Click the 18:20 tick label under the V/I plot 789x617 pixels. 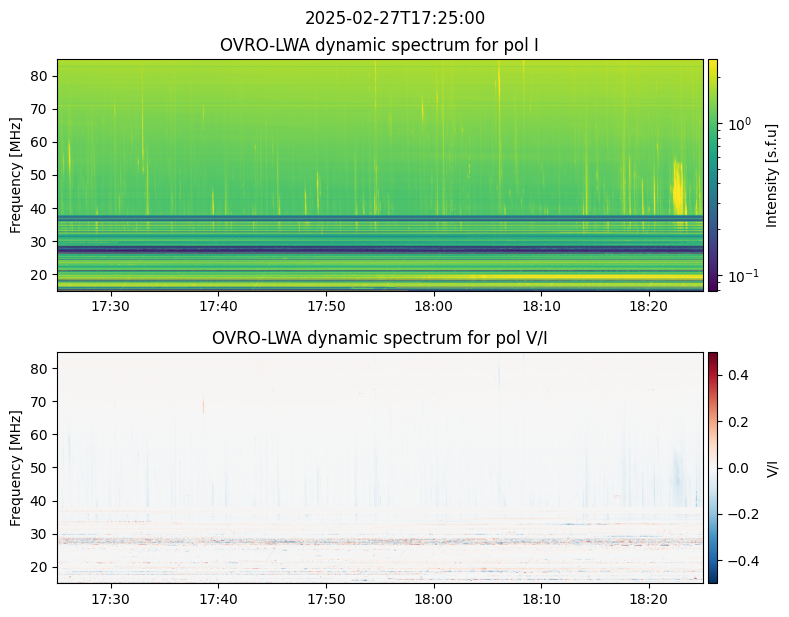coord(649,599)
